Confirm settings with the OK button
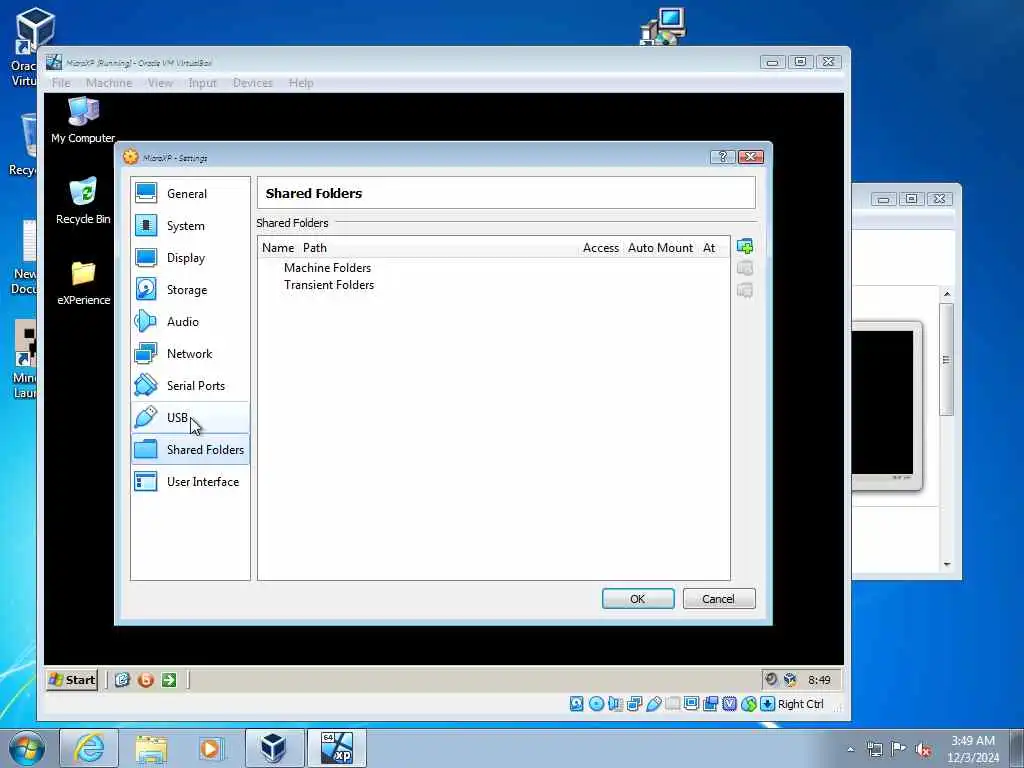 (x=638, y=599)
